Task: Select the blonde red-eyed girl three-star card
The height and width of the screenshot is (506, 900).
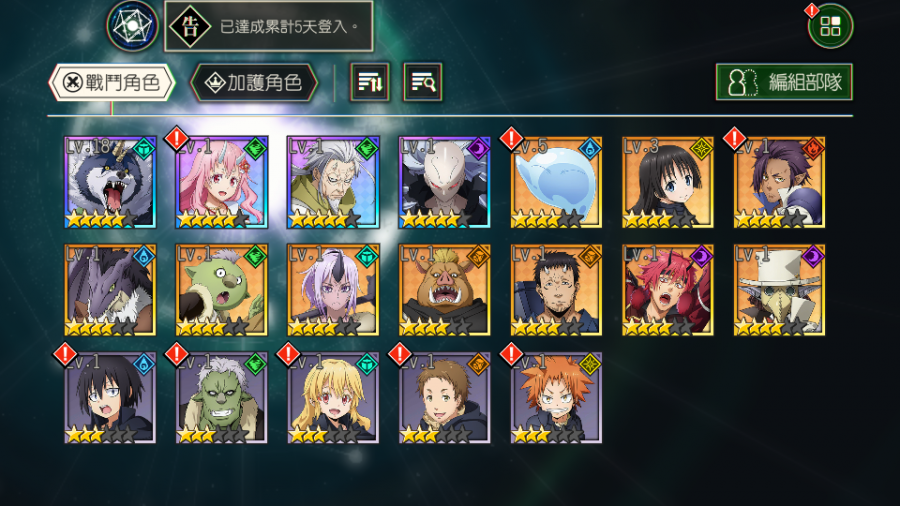Action: pos(333,398)
